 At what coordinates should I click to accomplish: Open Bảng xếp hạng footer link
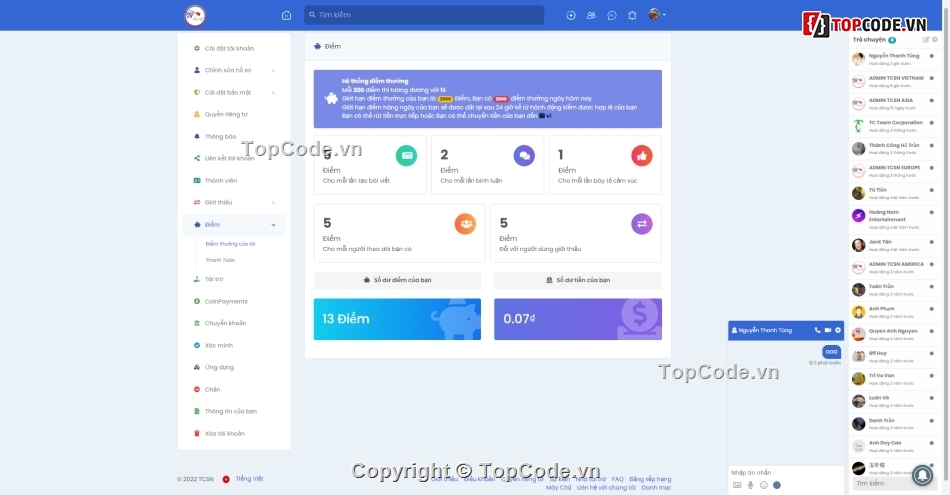[x=650, y=479]
